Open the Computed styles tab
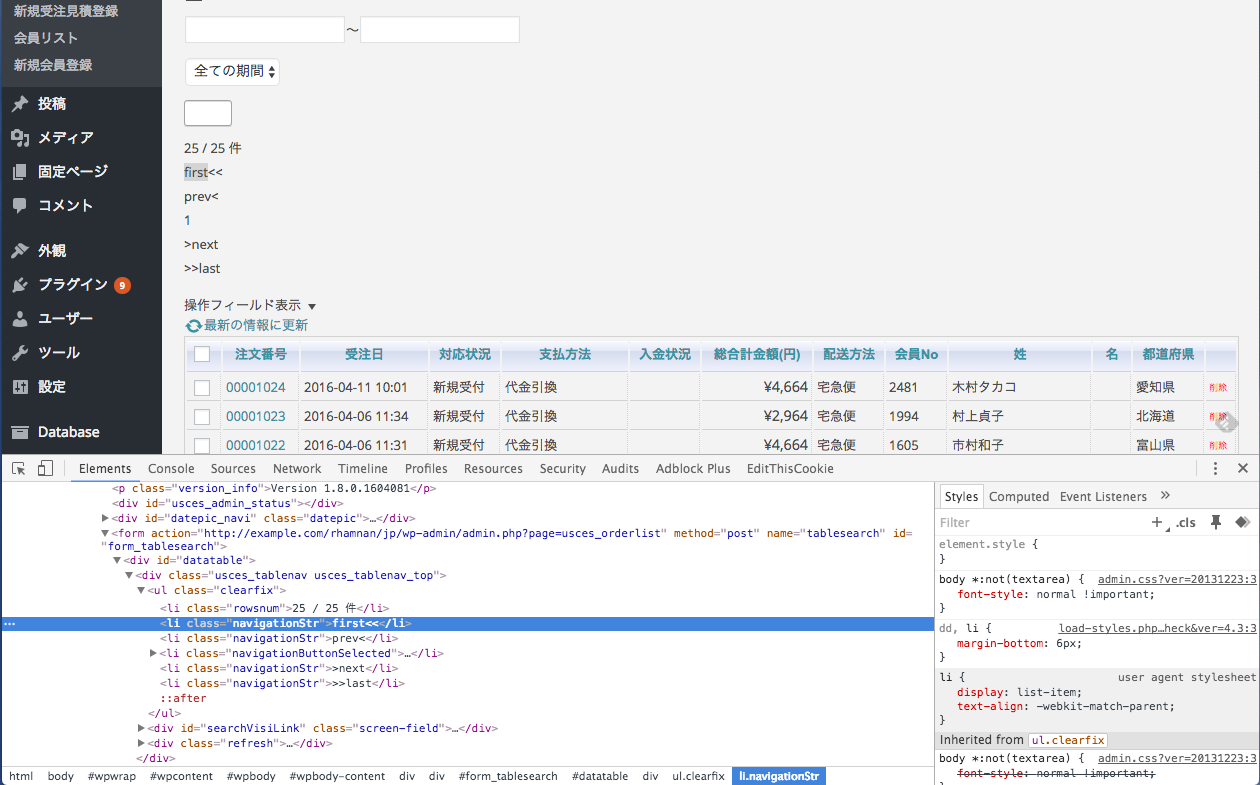Viewport: 1260px width, 785px height. [x=1019, y=496]
